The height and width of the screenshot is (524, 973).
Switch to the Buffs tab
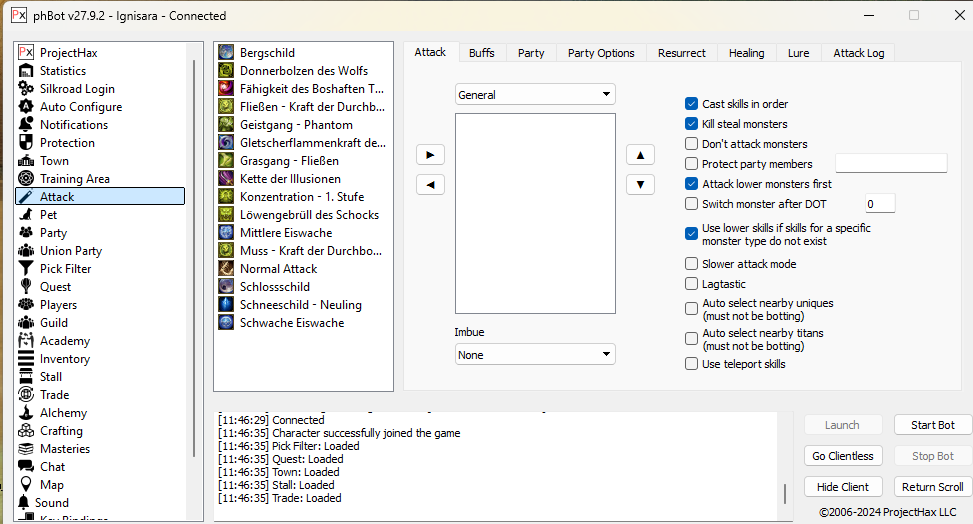pos(481,53)
